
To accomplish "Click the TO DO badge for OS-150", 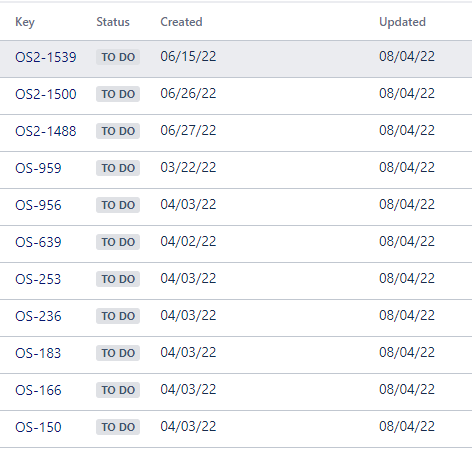I will click(x=118, y=427).
